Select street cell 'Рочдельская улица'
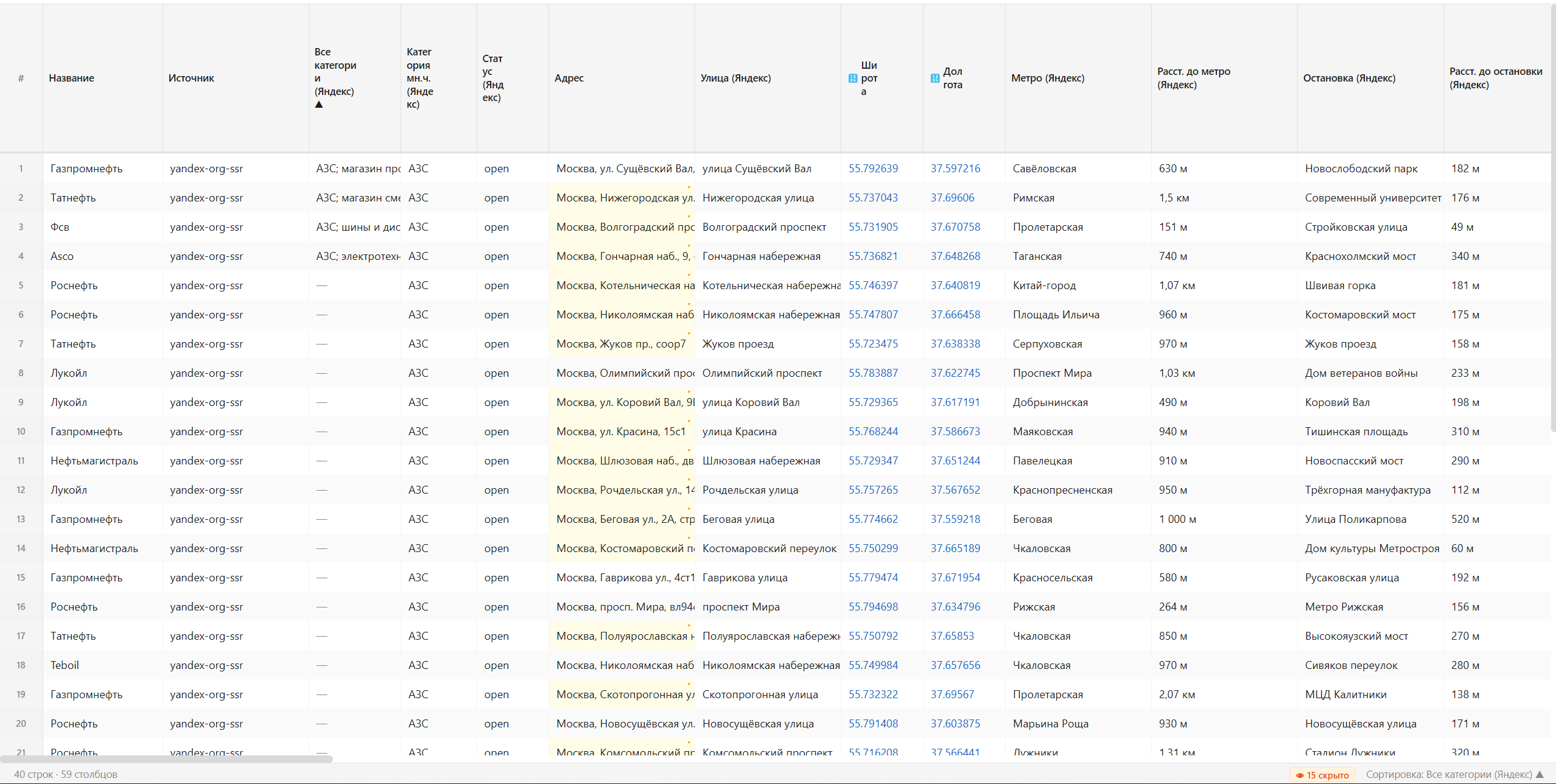Image resolution: width=1556 pixels, height=784 pixels. pos(768,490)
